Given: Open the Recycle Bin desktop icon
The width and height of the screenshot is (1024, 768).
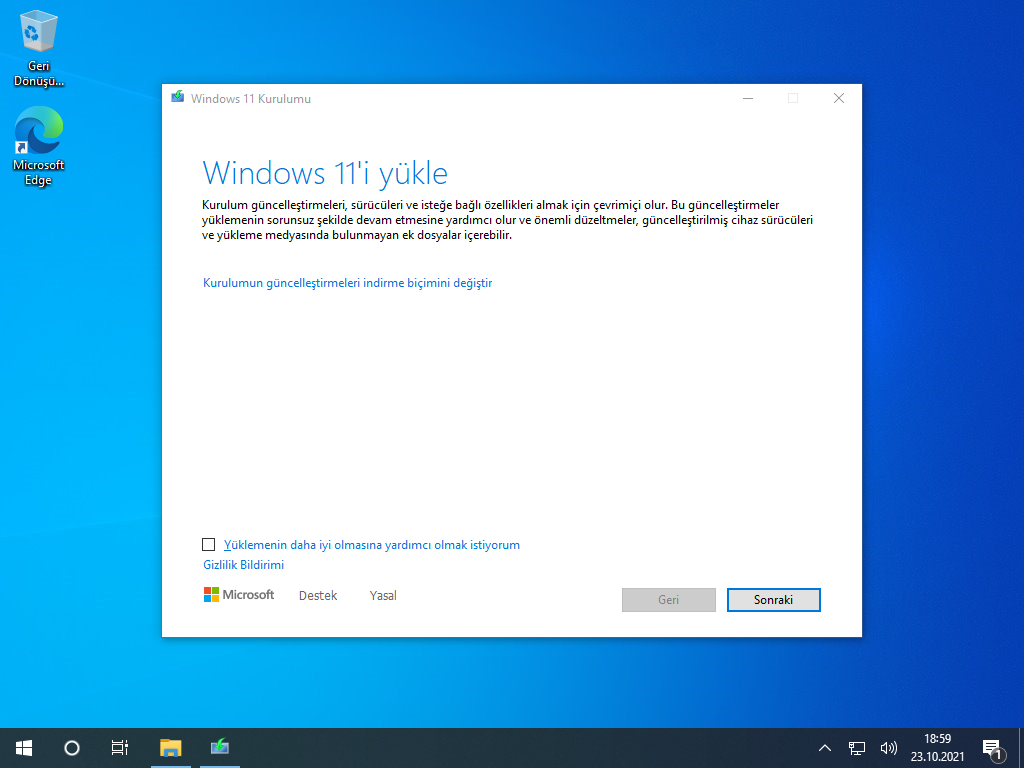Looking at the screenshot, I should click(39, 49).
